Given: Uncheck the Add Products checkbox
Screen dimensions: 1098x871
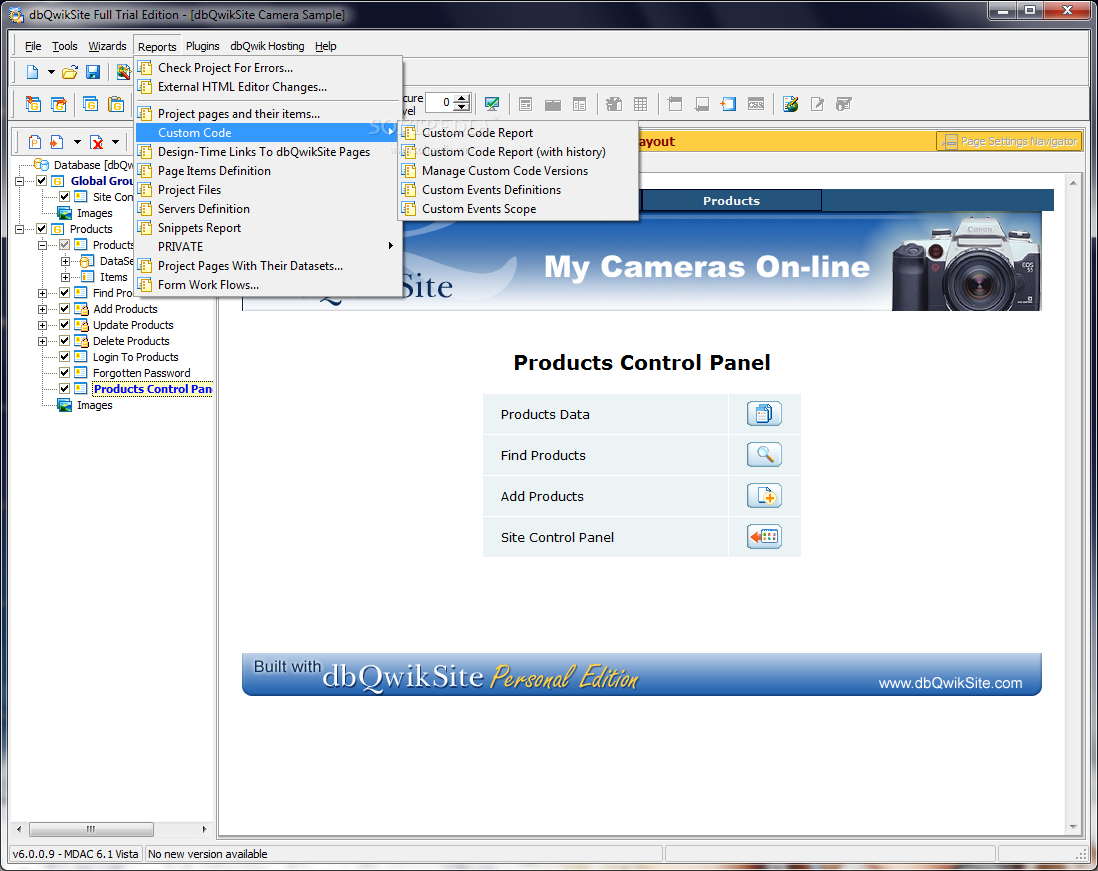Looking at the screenshot, I should 64,309.
